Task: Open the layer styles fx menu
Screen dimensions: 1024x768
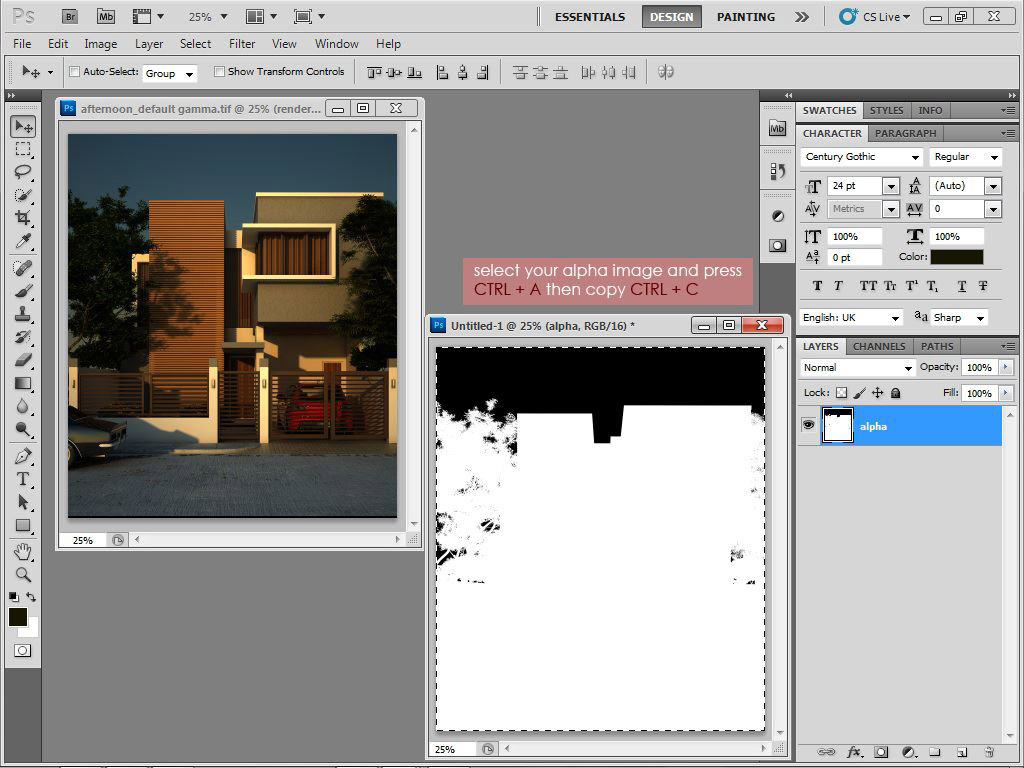Action: coord(852,752)
